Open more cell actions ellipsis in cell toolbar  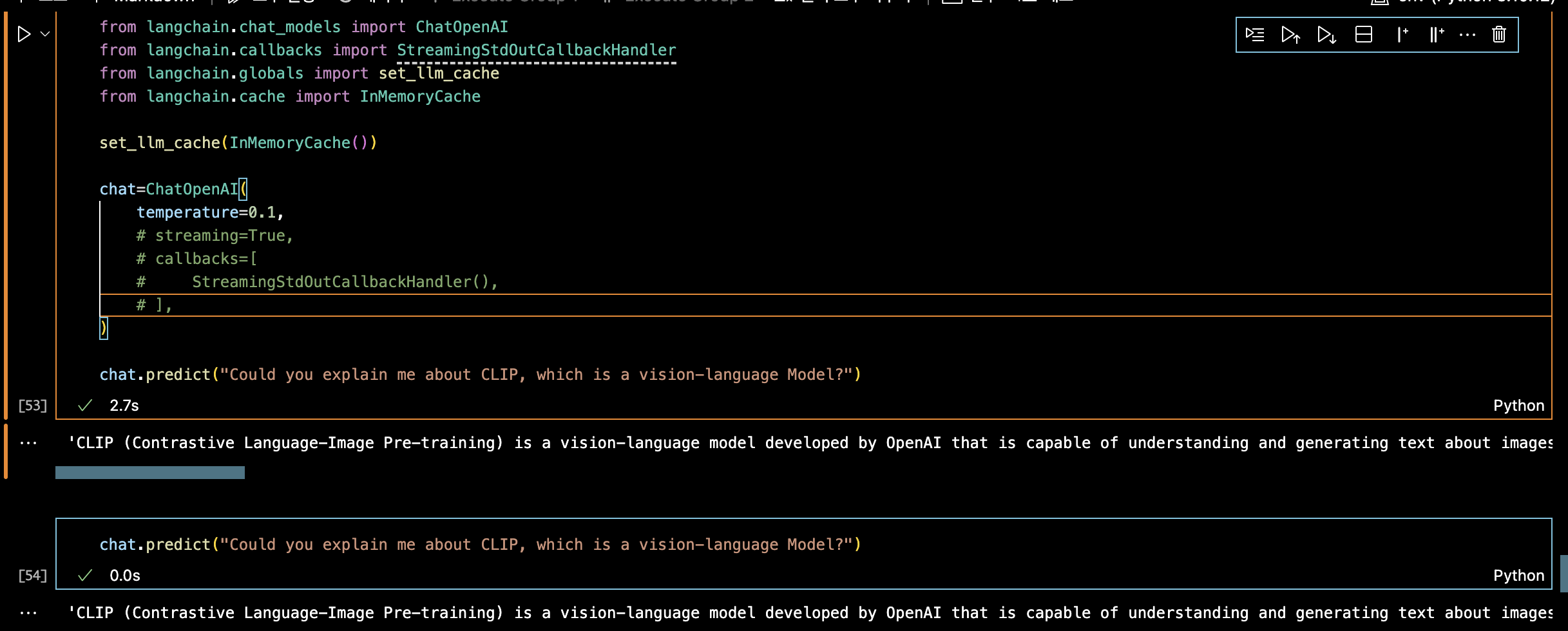point(1468,34)
